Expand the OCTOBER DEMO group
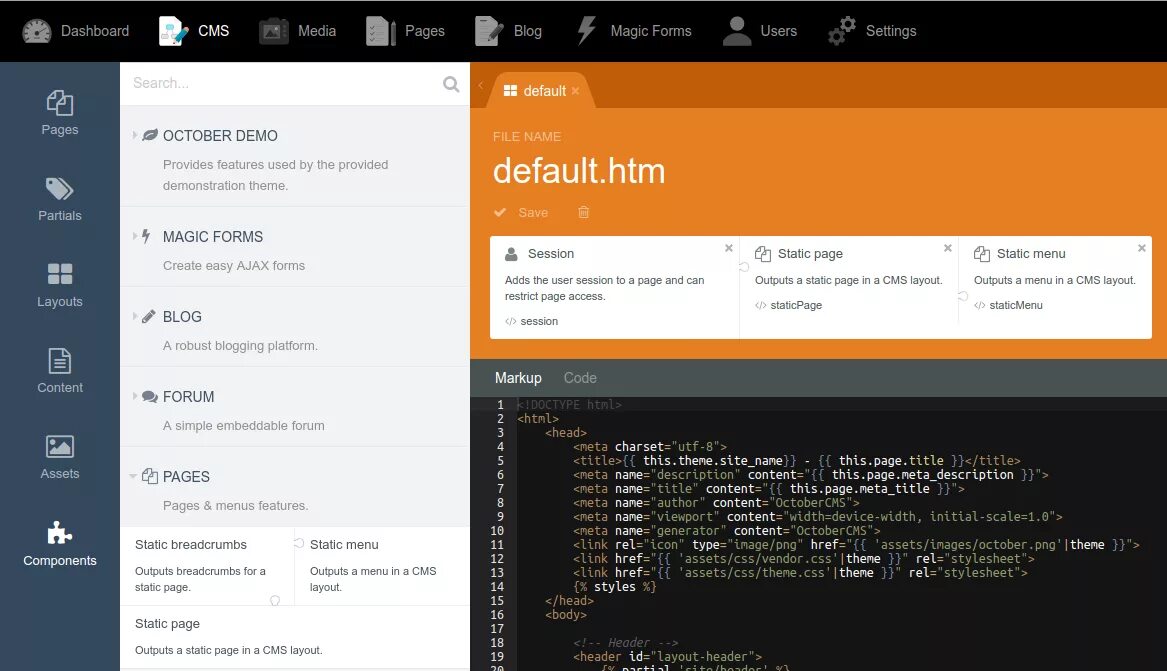Image resolution: width=1167 pixels, height=671 pixels. [134, 135]
